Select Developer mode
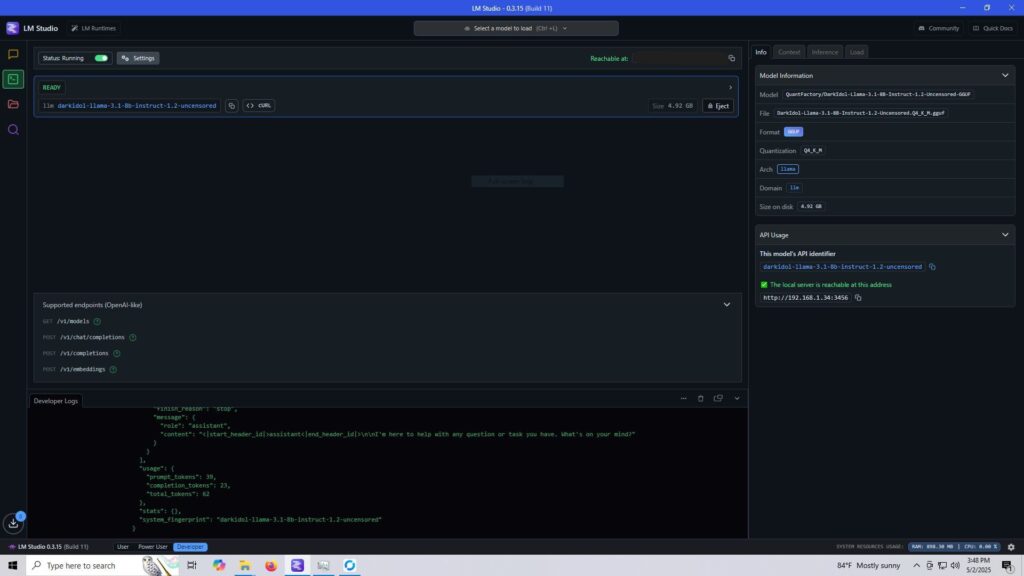1024x576 pixels. tap(191, 547)
